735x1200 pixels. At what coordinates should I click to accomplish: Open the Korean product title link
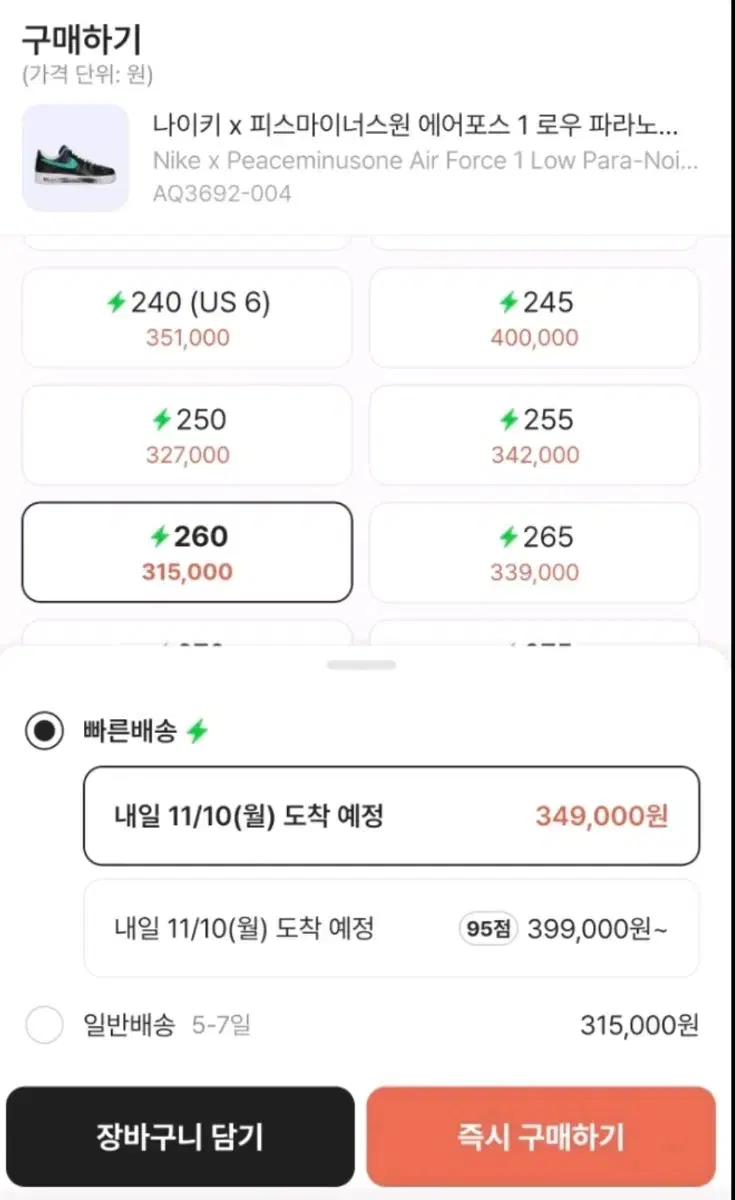point(415,127)
